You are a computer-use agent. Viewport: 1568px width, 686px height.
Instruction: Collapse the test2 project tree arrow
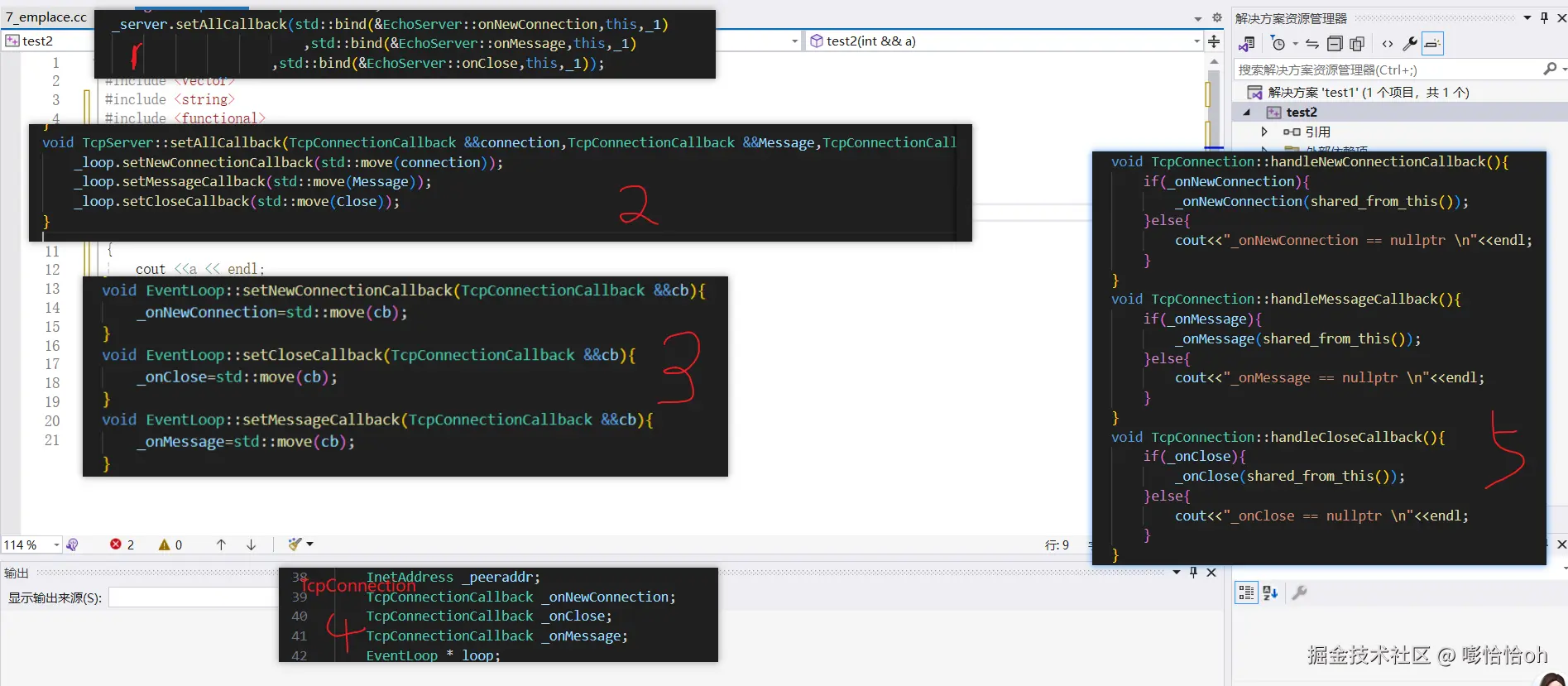[1247, 112]
